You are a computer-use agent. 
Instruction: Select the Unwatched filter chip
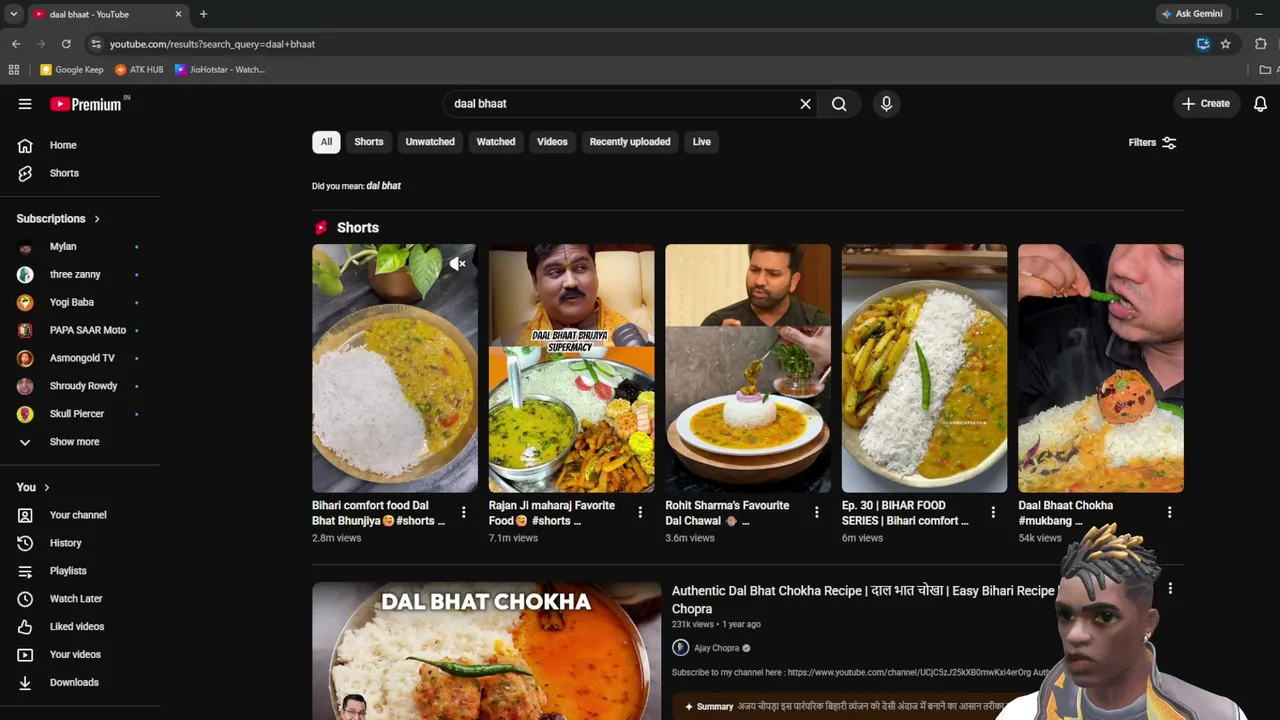430,142
